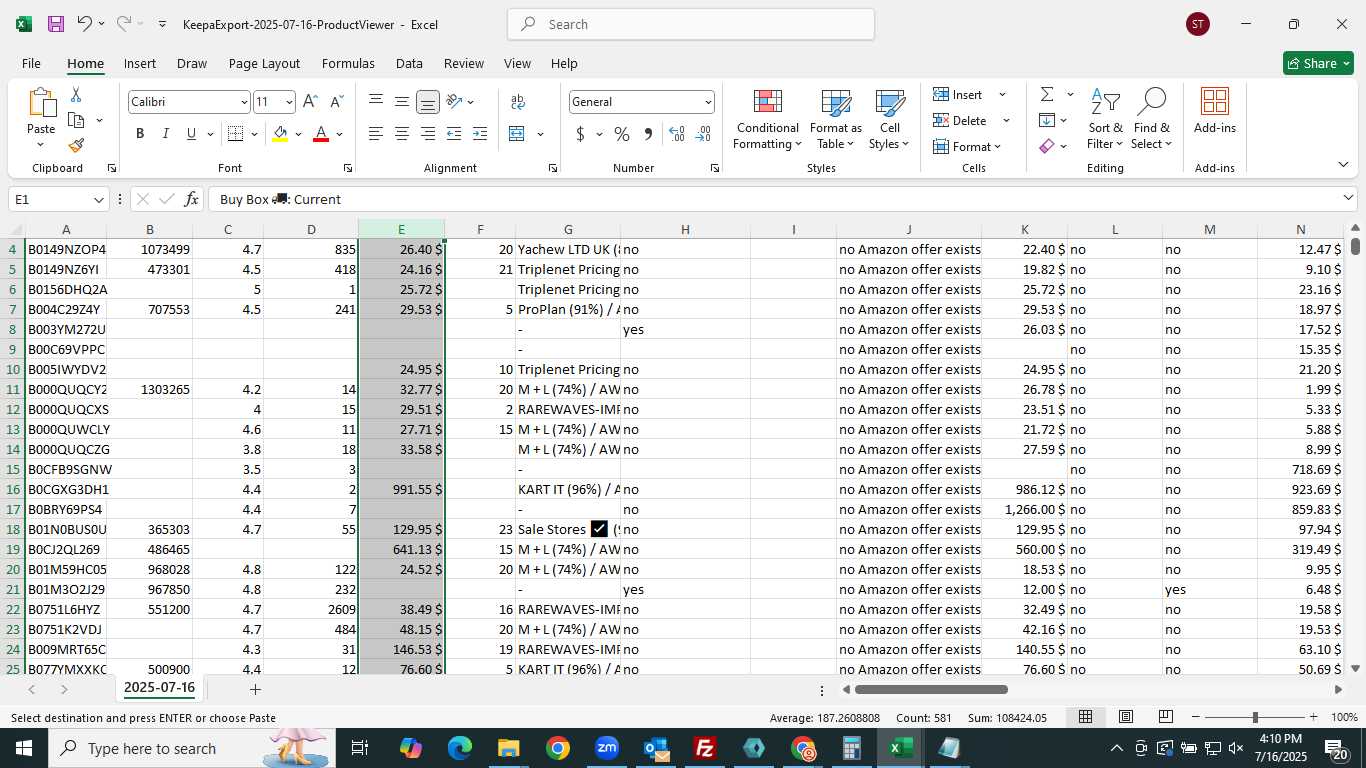The width and height of the screenshot is (1366, 768).
Task: Toggle Italic formatting
Action: point(165,134)
